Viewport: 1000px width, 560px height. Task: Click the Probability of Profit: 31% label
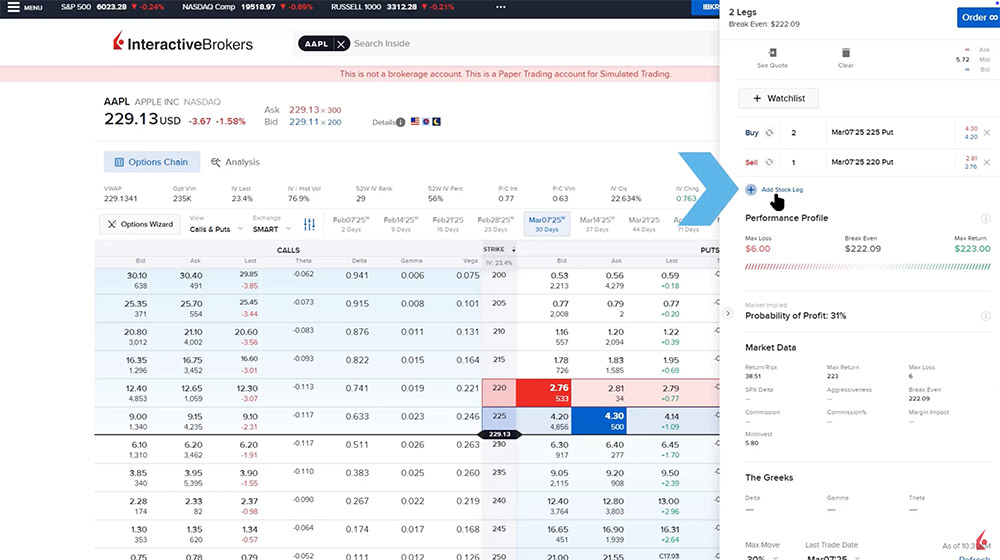795,316
